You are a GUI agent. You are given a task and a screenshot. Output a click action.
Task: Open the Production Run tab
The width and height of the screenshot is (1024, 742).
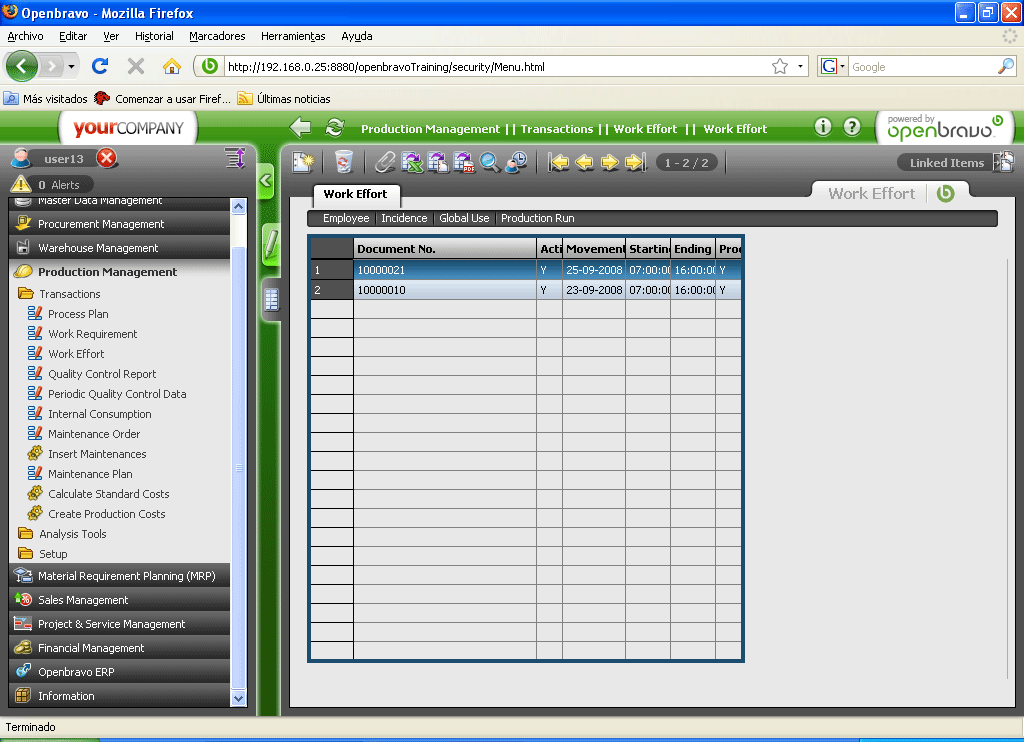(537, 218)
